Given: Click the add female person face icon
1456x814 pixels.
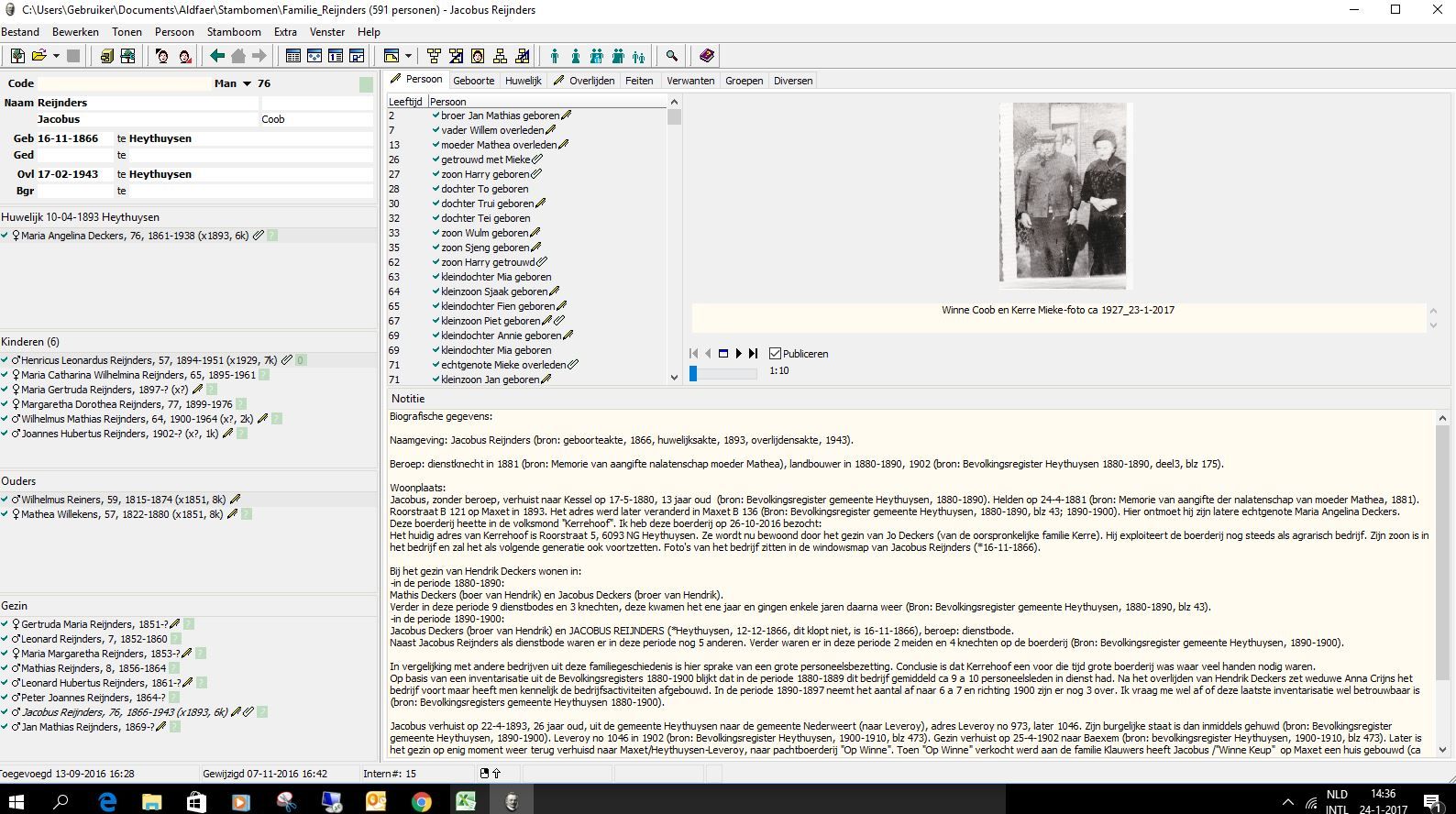Looking at the screenshot, I should (x=184, y=56).
